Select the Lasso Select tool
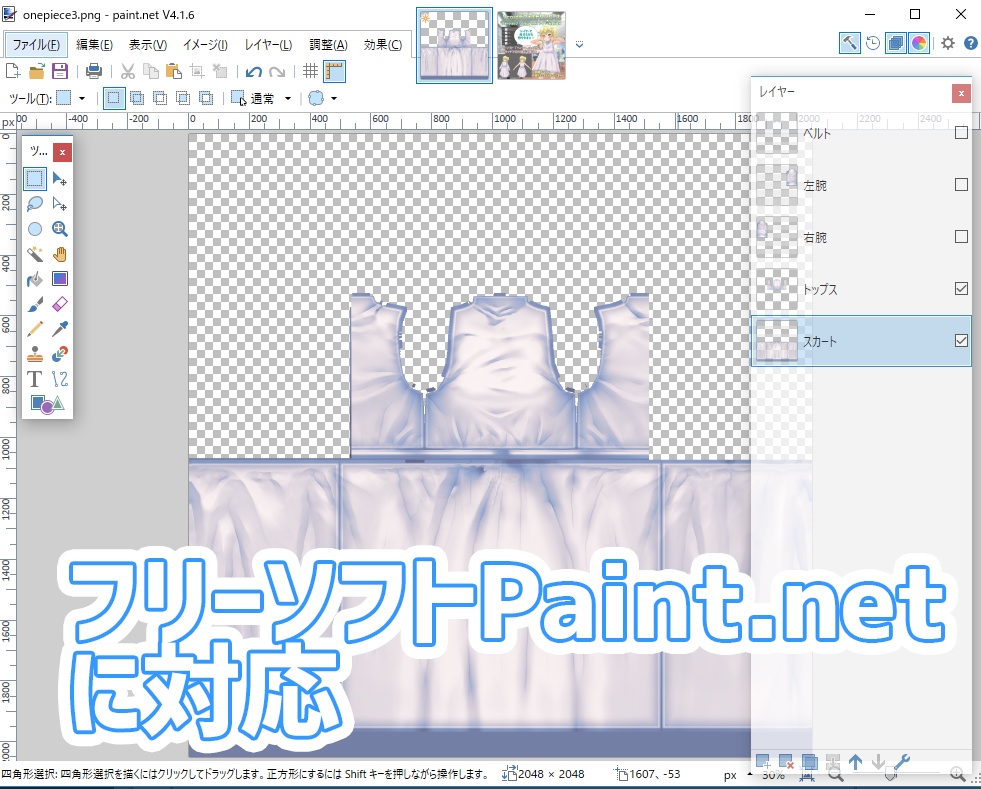The height and width of the screenshot is (789, 981). pos(34,204)
